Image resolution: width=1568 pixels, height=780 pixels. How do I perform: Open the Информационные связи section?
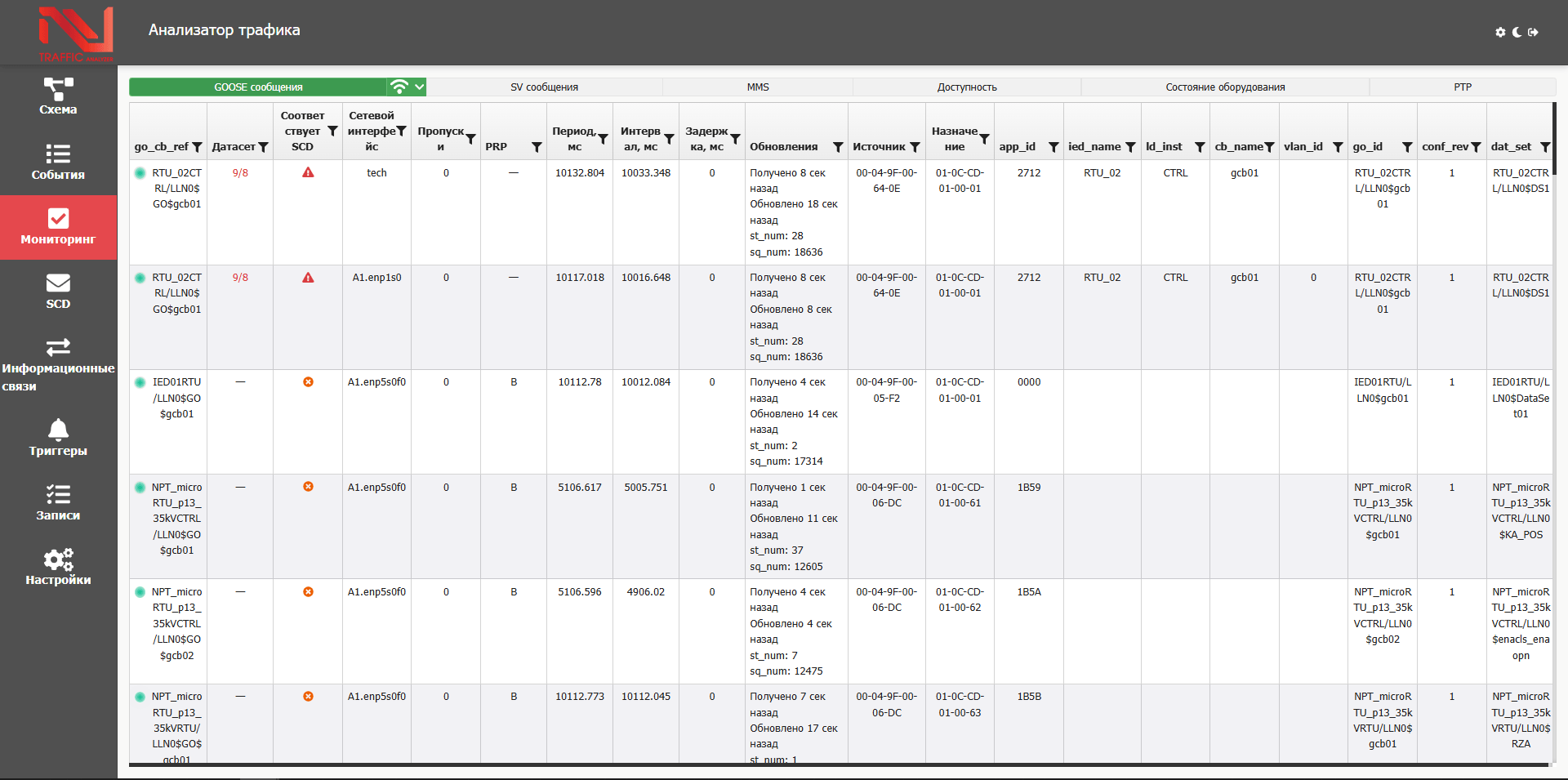pos(58,364)
